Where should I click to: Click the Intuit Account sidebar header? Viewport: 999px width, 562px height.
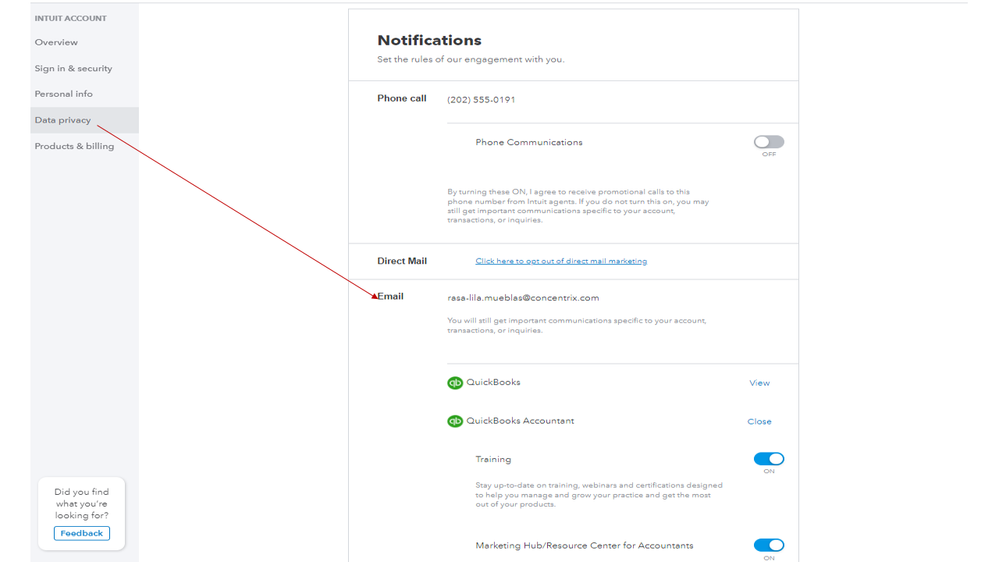pos(70,18)
